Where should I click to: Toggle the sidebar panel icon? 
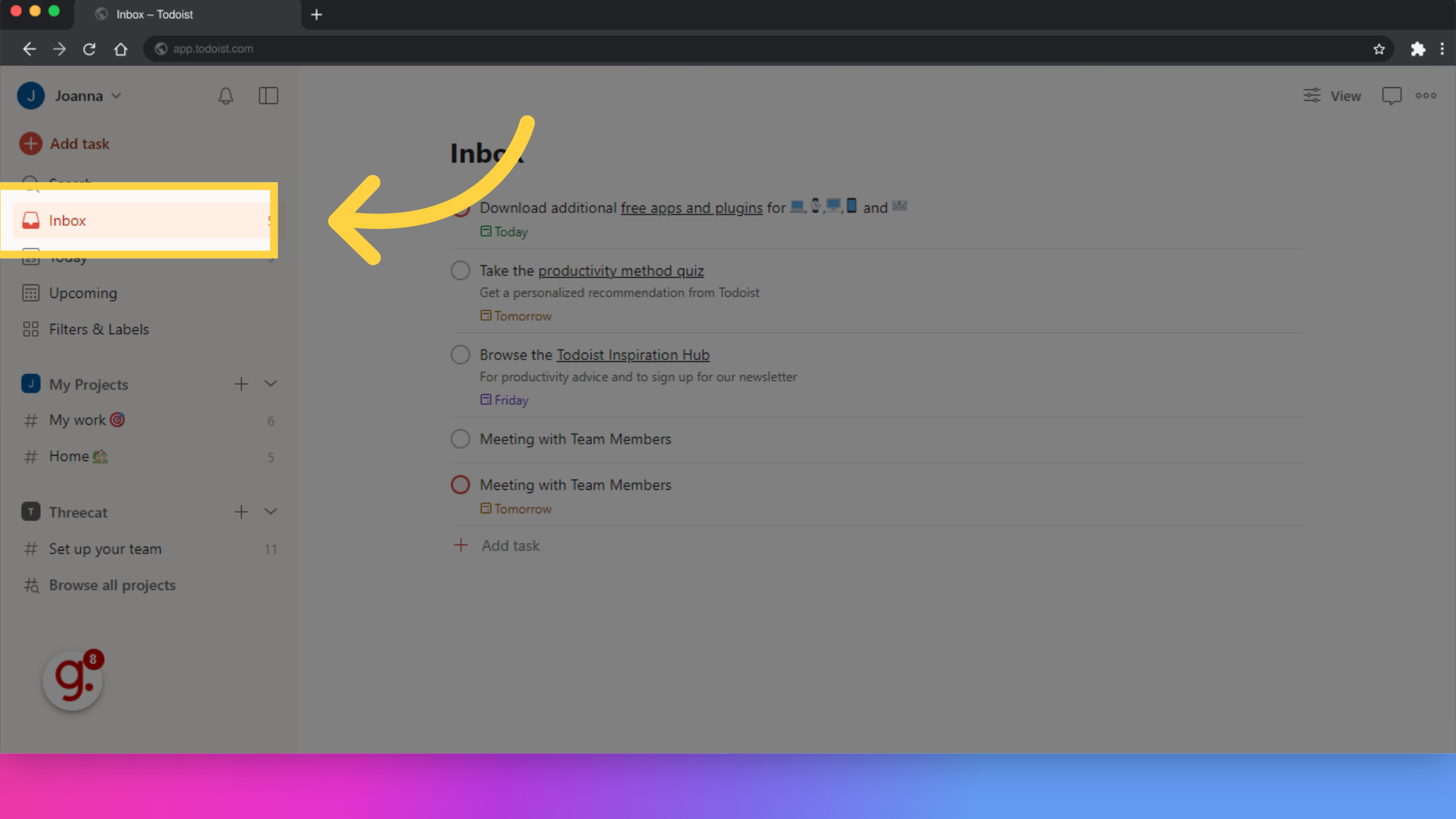[268, 96]
